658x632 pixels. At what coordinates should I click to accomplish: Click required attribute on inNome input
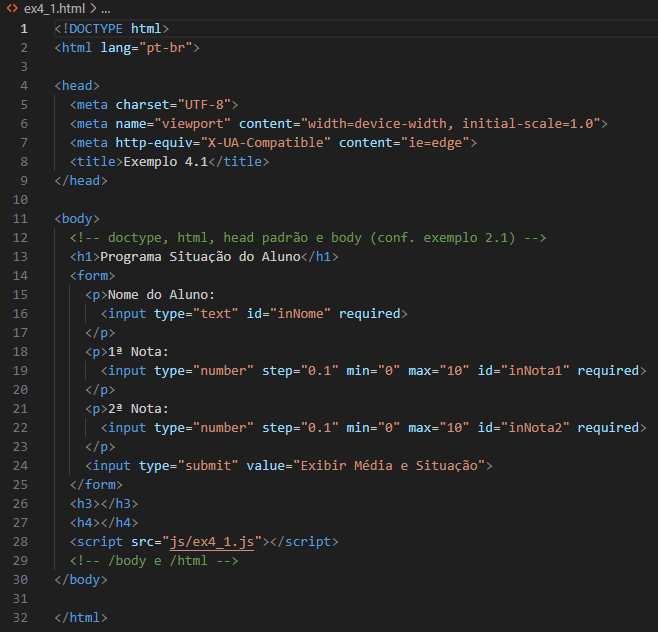370,314
